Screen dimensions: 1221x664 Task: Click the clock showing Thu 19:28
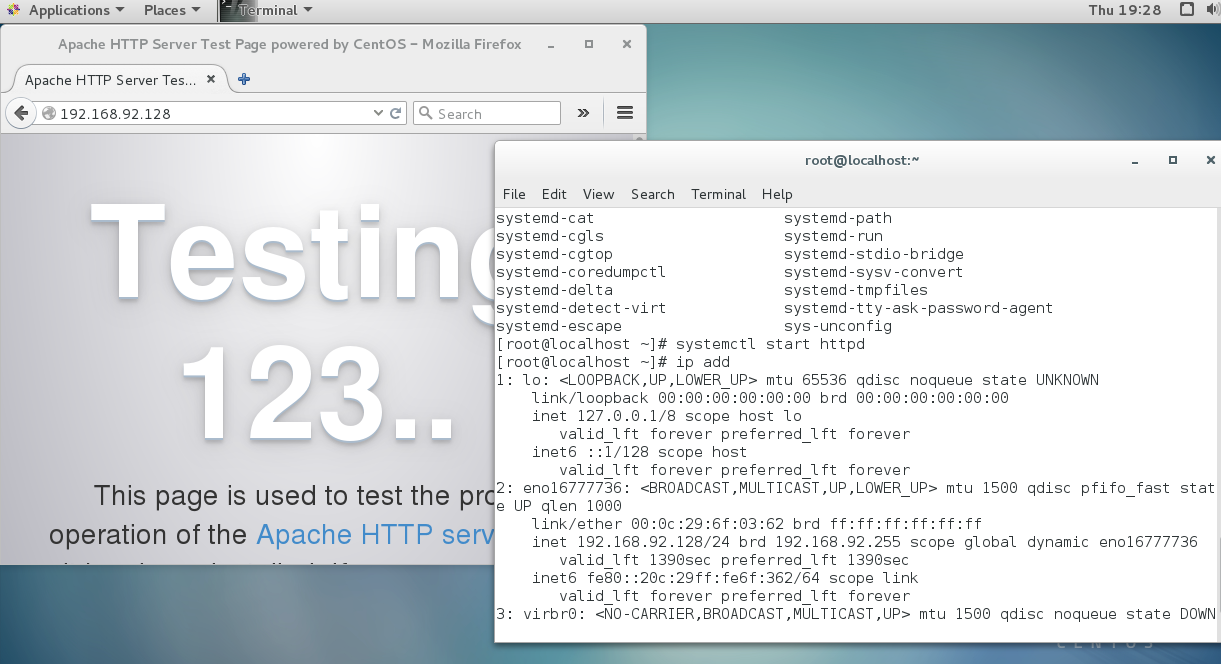pos(1124,10)
